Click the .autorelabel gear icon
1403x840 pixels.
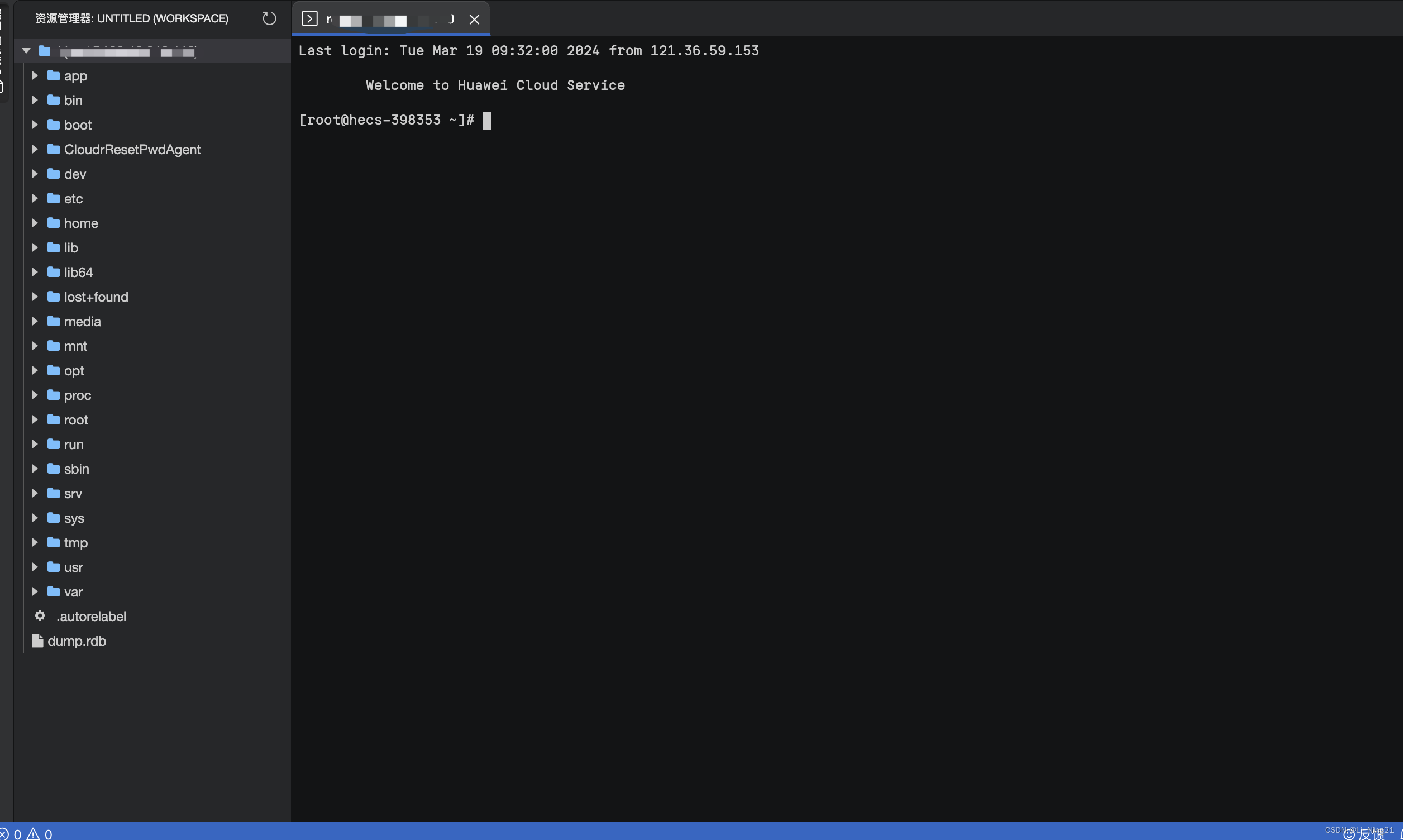coord(40,615)
